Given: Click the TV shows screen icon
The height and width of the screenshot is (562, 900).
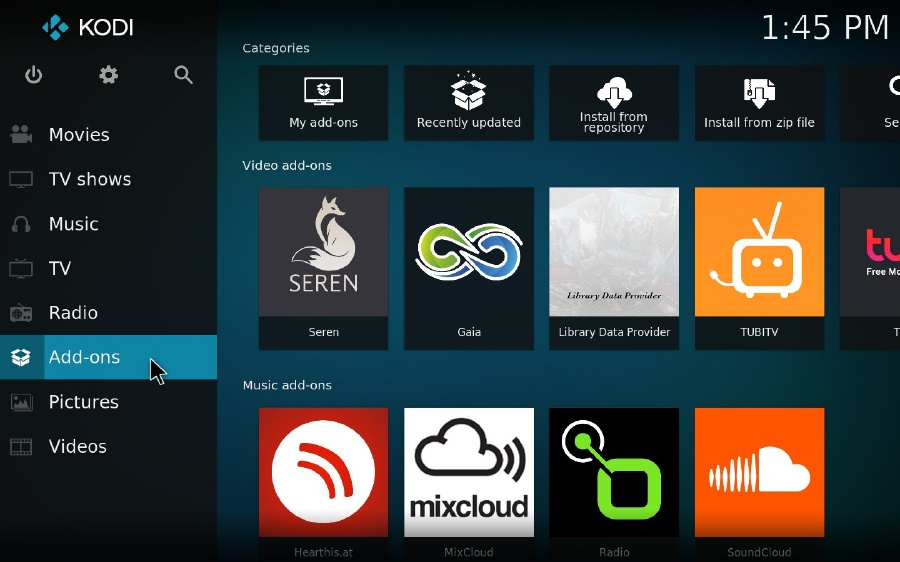Looking at the screenshot, I should pyautogui.click(x=21, y=179).
